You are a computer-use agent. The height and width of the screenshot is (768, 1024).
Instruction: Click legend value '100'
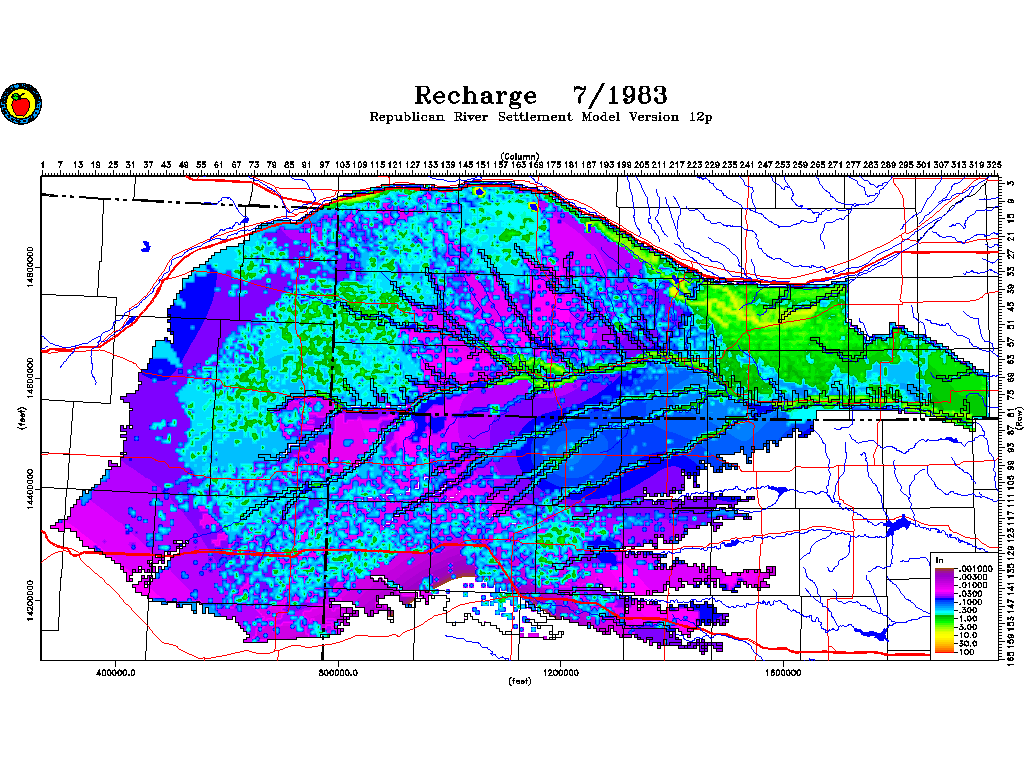pos(967,652)
